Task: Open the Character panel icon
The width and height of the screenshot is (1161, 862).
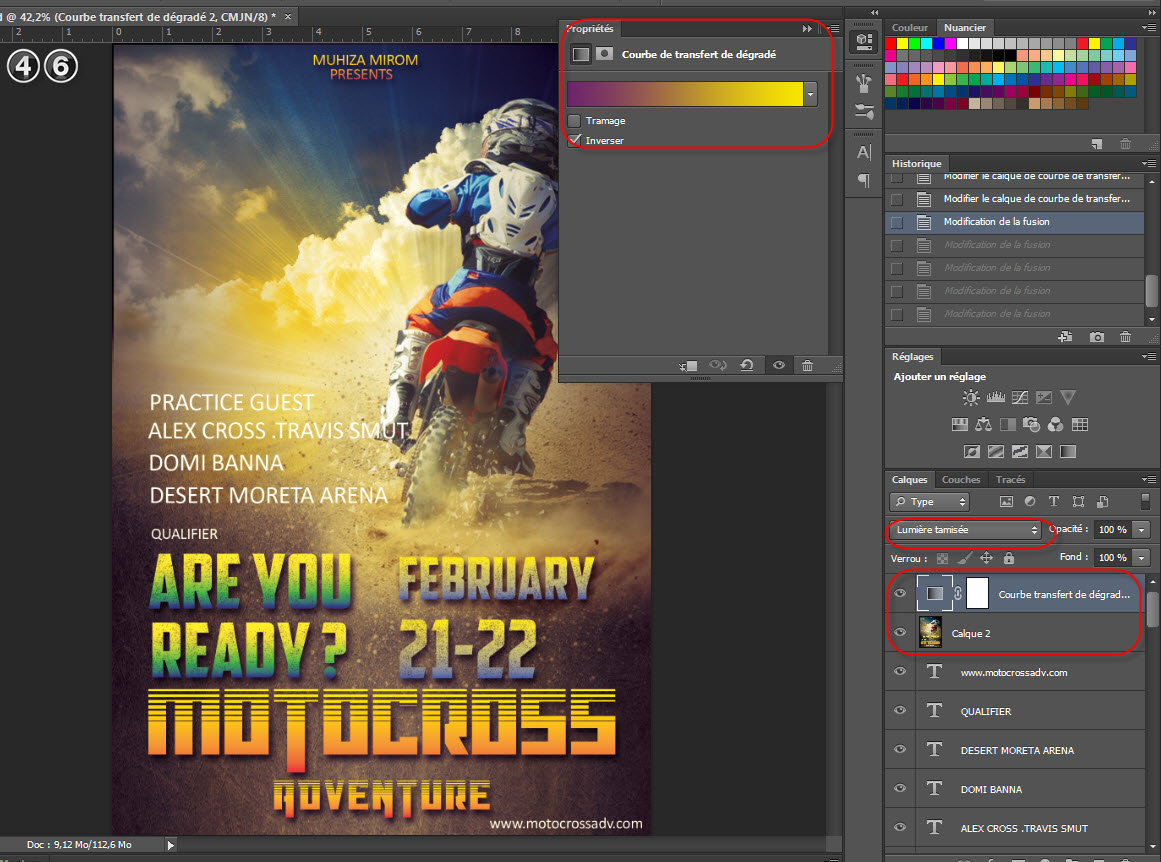Action: (x=864, y=152)
